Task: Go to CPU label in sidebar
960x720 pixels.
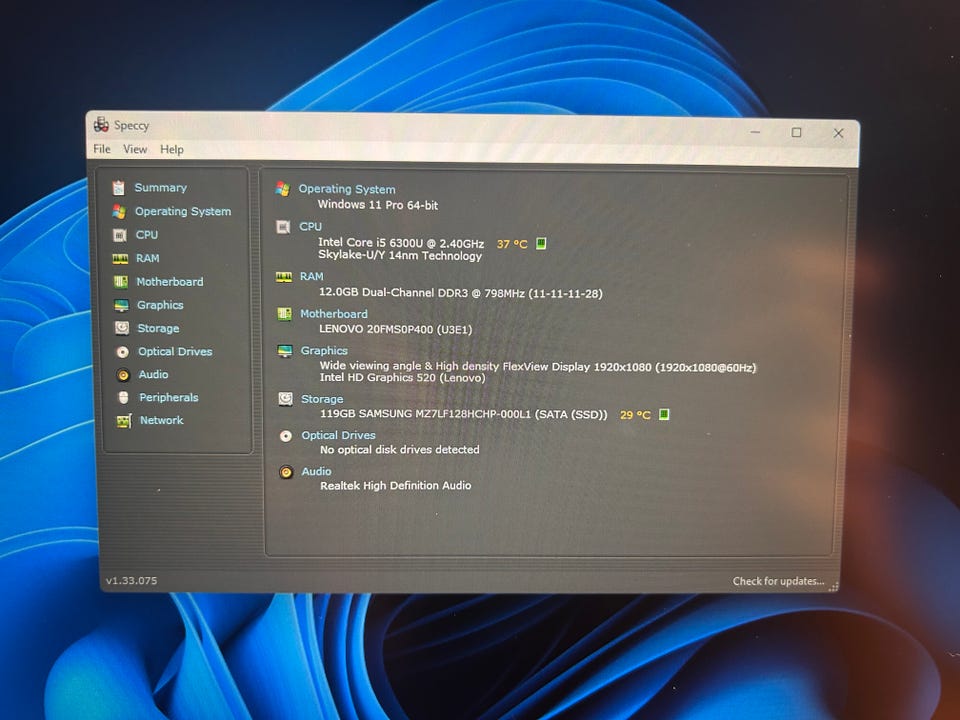Action: [147, 234]
